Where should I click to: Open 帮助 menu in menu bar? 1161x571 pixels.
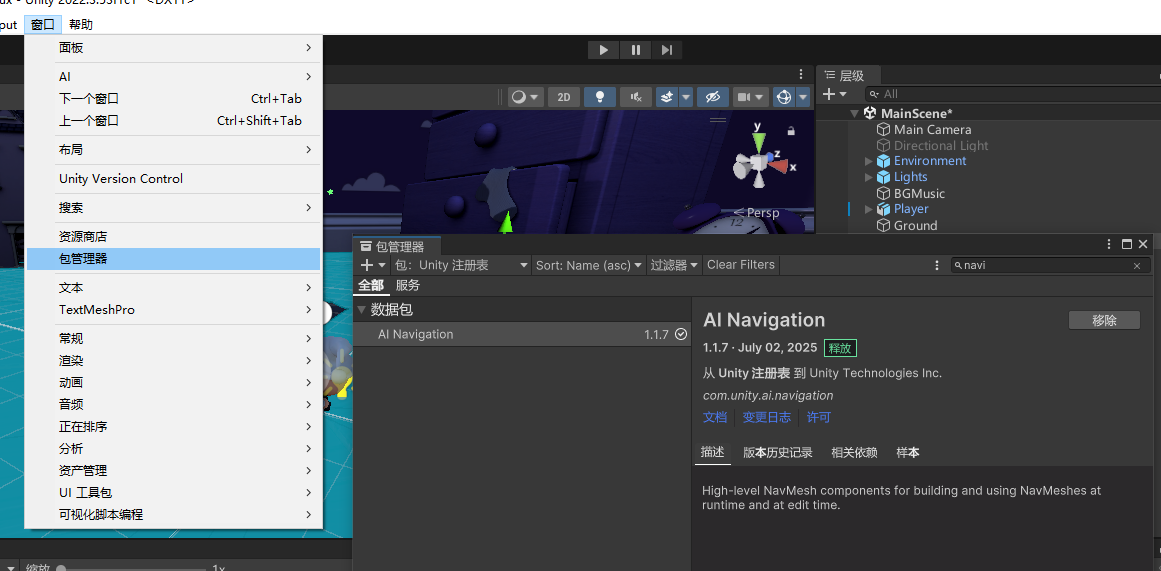click(x=81, y=24)
